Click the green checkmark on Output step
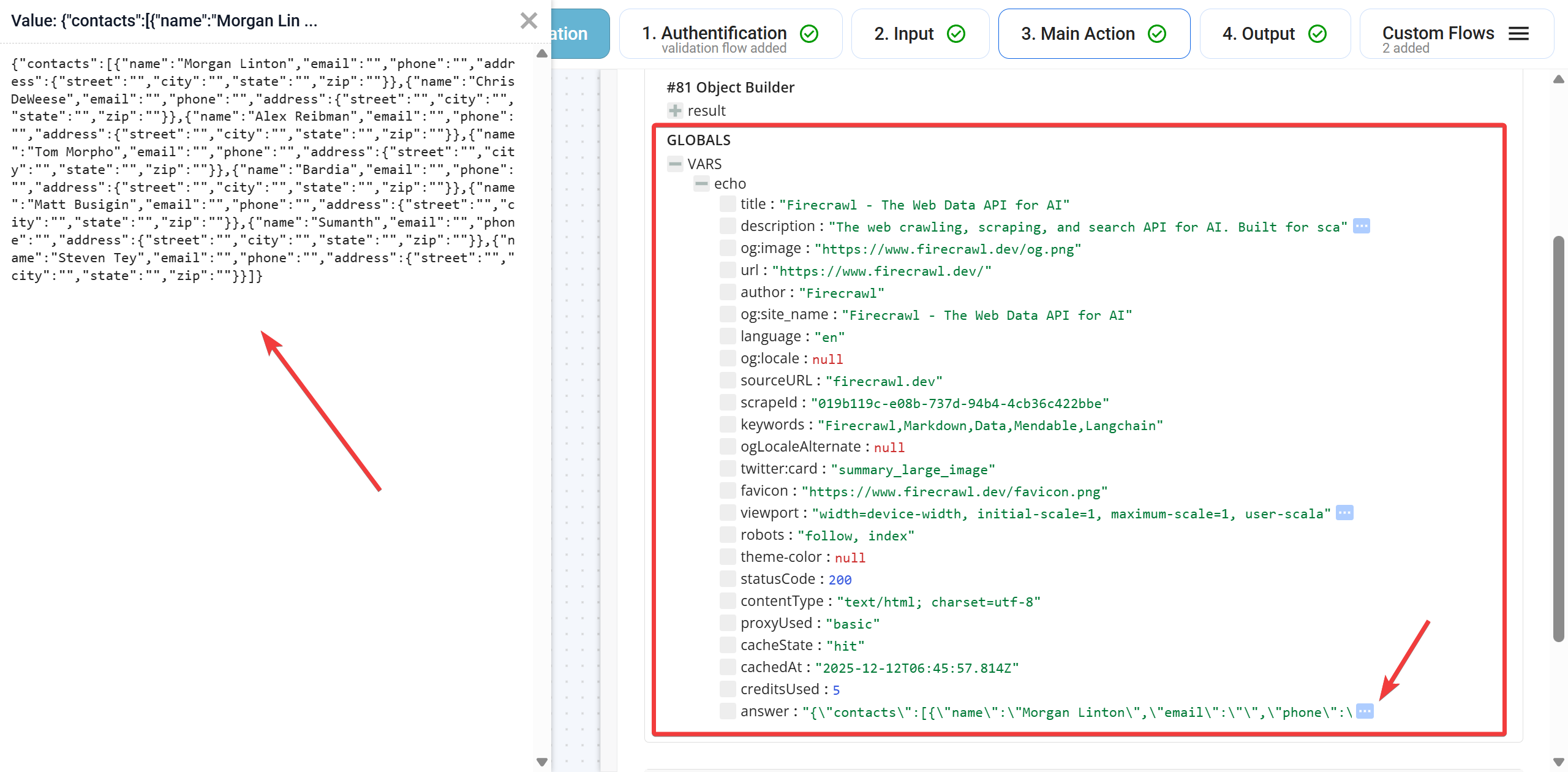Viewport: 1568px width, 772px height. click(1317, 34)
